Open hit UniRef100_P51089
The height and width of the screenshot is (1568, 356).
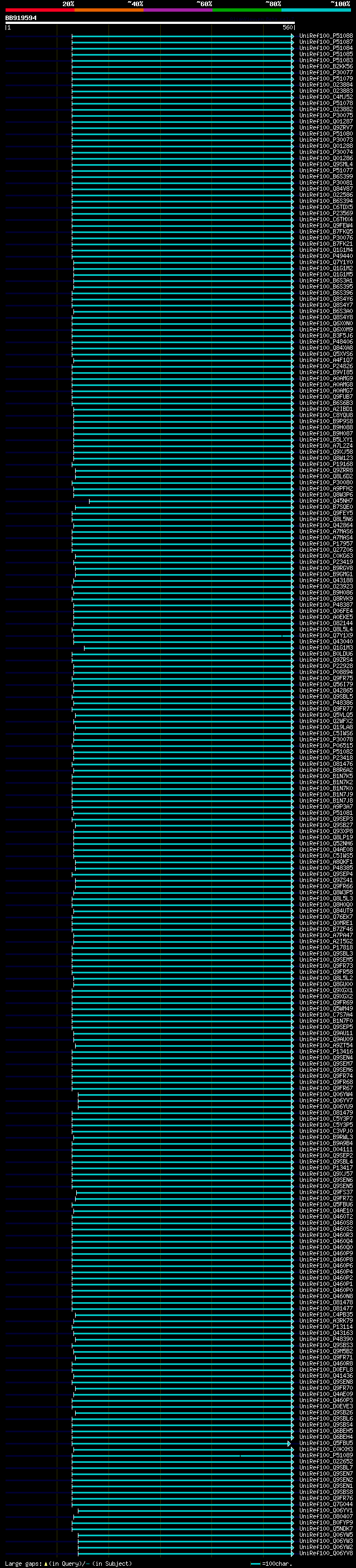[326, 1455]
